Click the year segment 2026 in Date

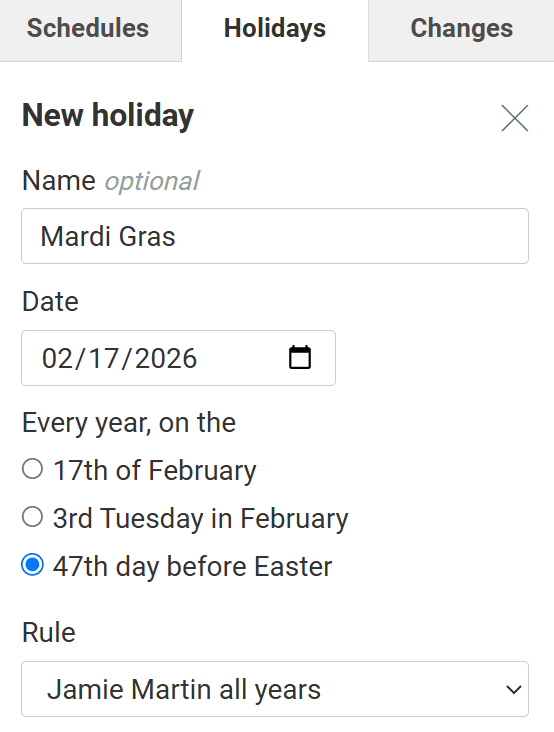pos(166,358)
